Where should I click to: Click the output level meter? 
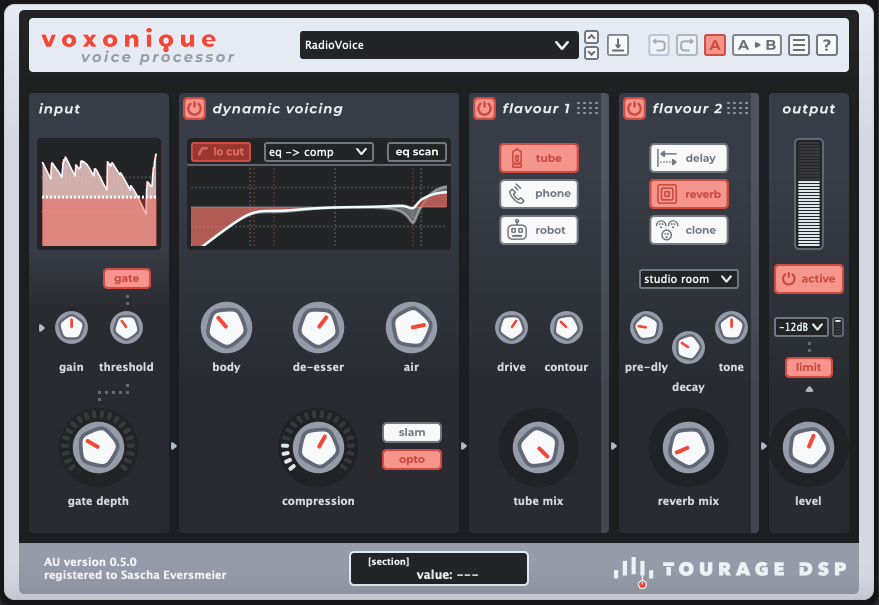809,194
